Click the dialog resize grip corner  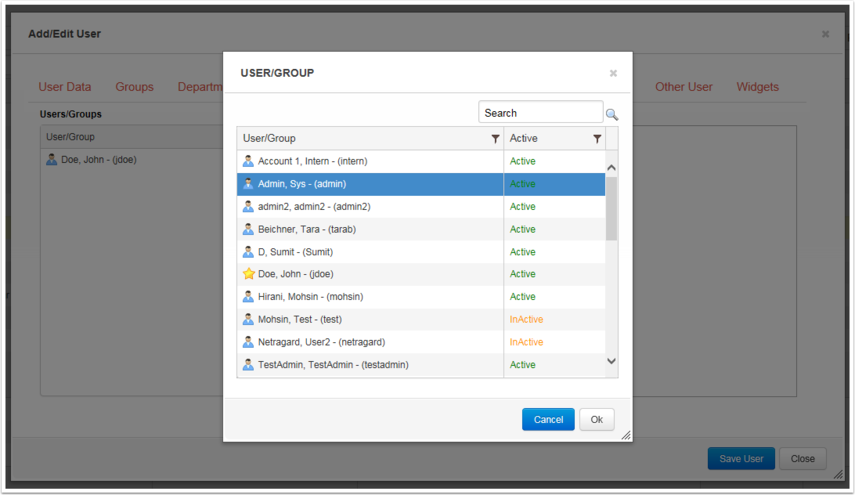point(626,435)
